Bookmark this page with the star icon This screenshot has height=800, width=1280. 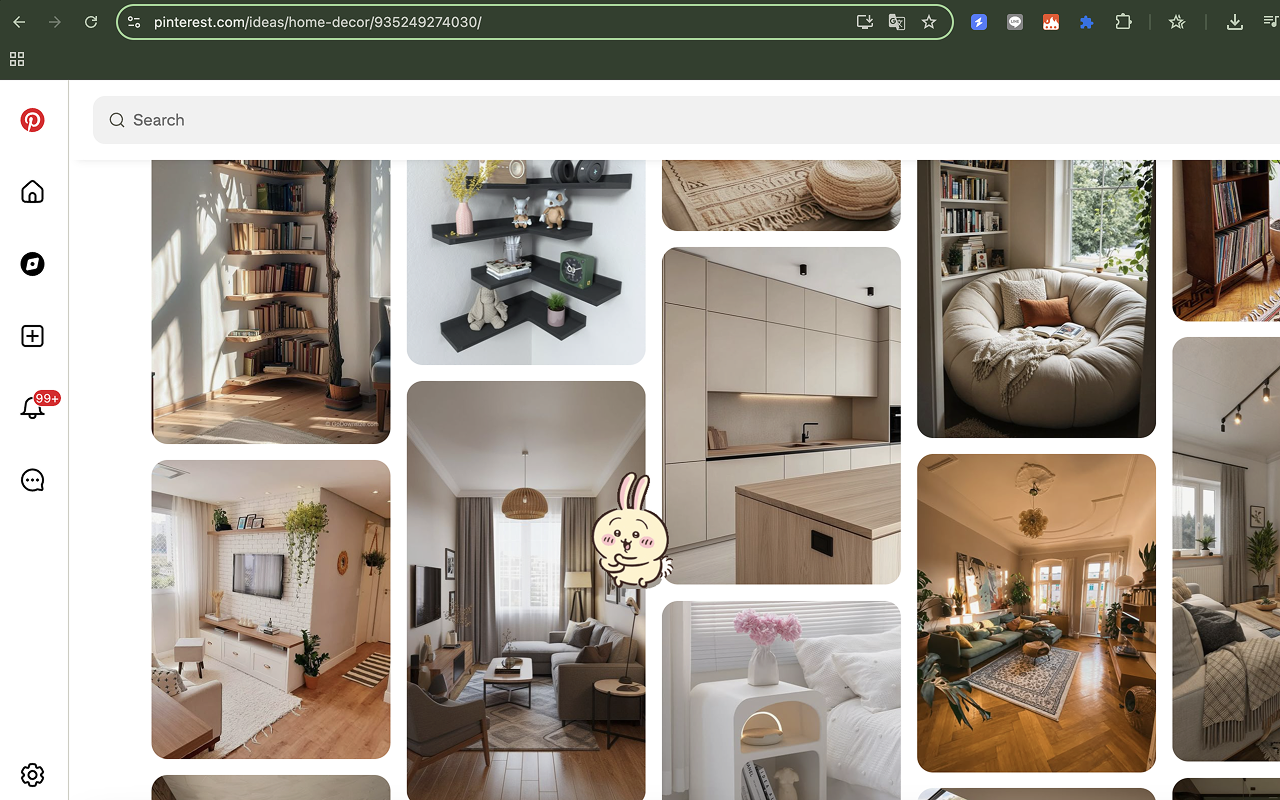tap(929, 22)
